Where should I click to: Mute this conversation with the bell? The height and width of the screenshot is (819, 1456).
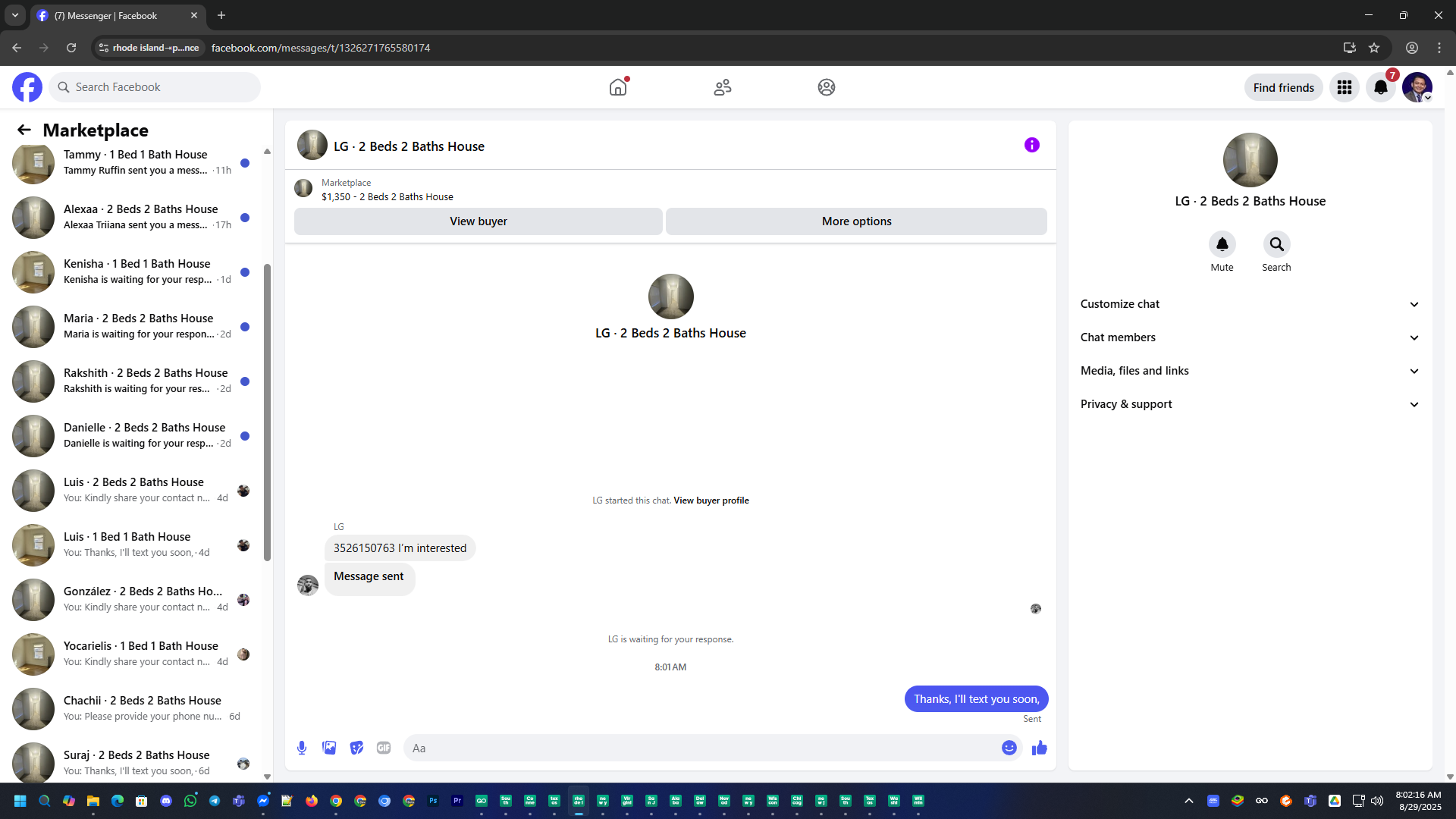(1222, 244)
